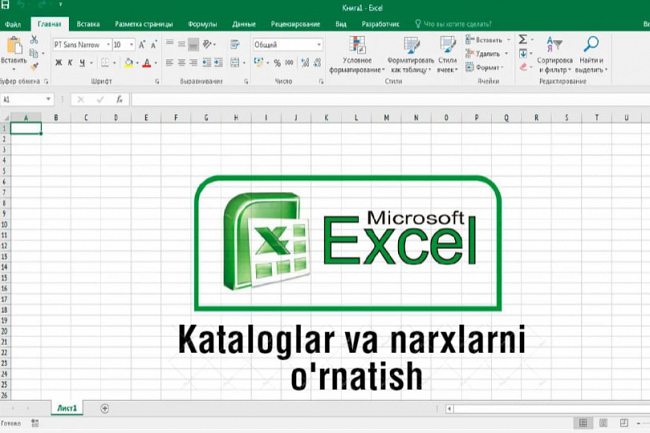Align text to bottom icon
Image resolution: width=650 pixels, height=433 pixels.
click(x=193, y=44)
